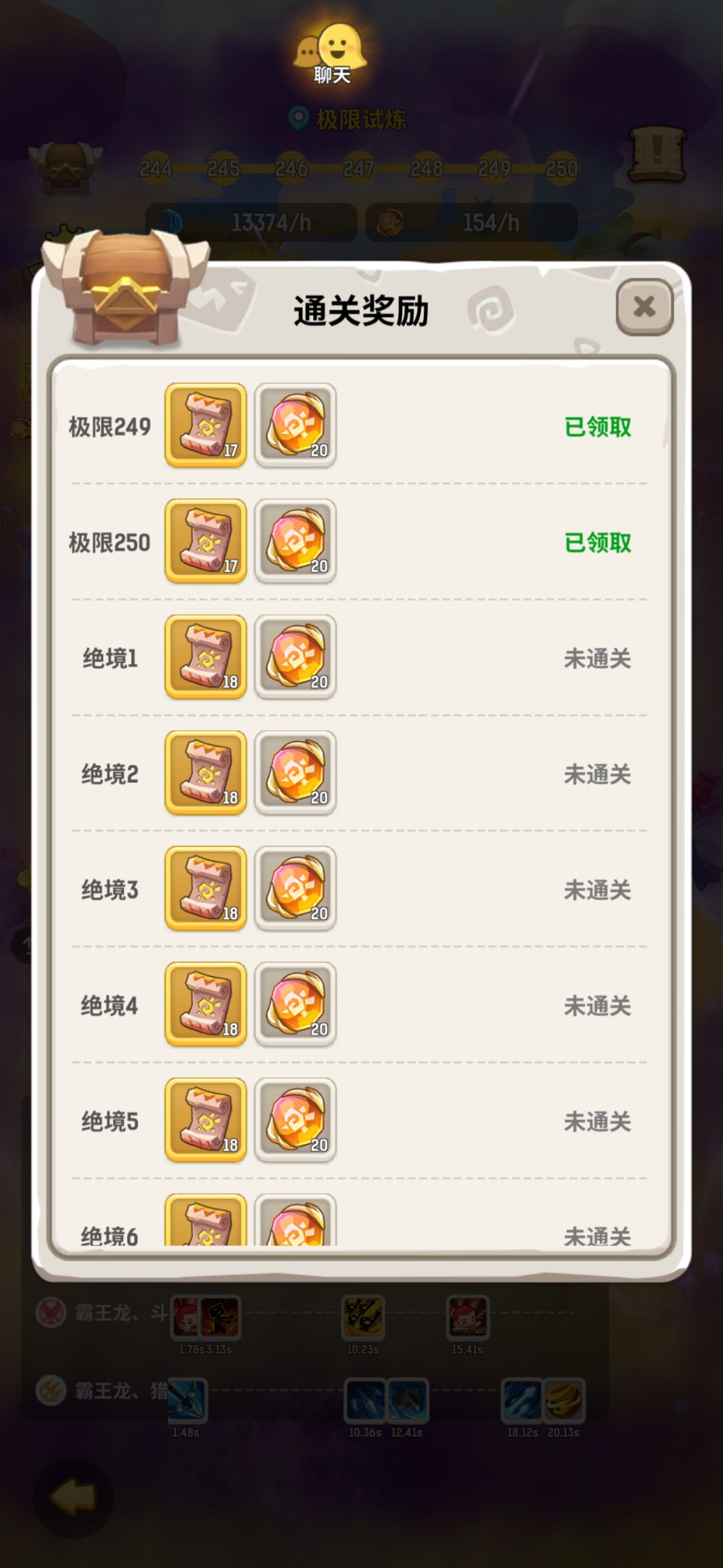
Task: Select the scroll reward icon for 绝境1
Action: click(206, 657)
